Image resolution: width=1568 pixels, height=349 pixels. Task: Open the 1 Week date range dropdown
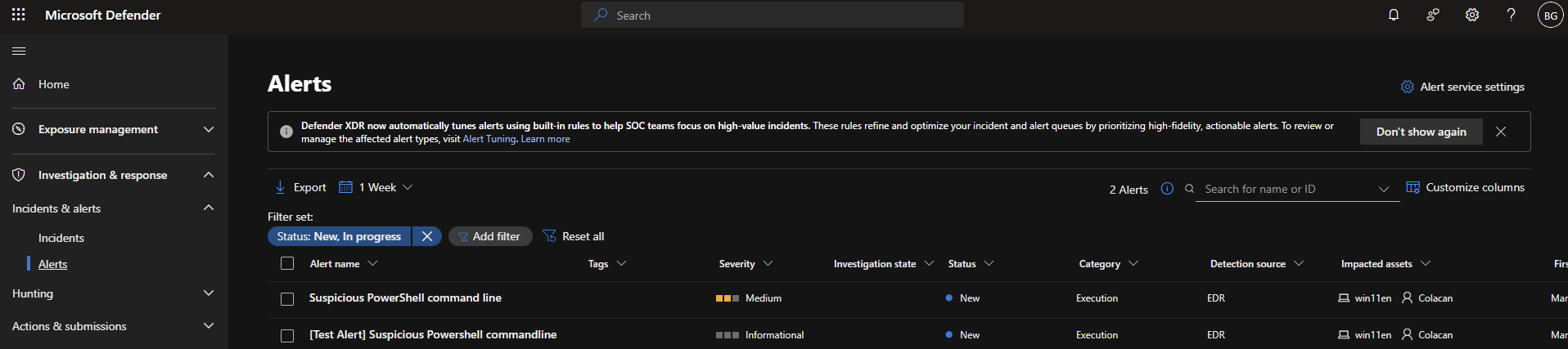376,187
